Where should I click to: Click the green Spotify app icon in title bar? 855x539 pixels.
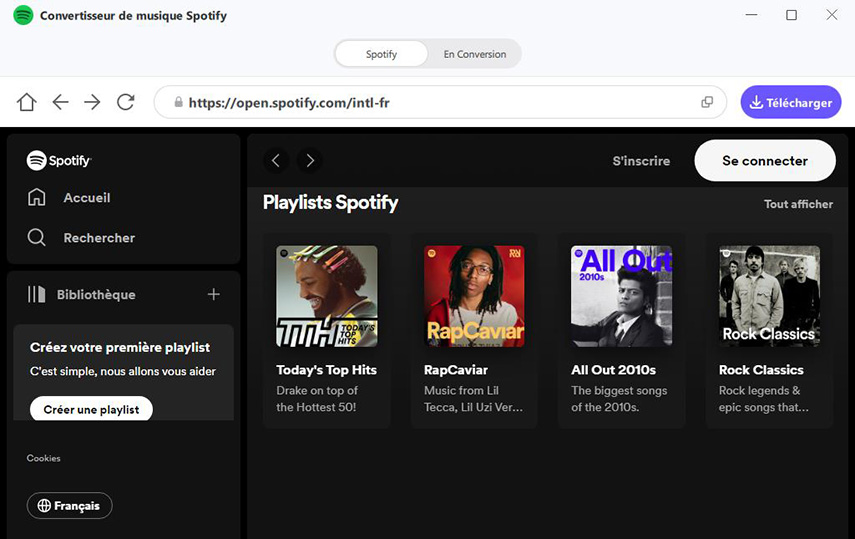tap(23, 15)
